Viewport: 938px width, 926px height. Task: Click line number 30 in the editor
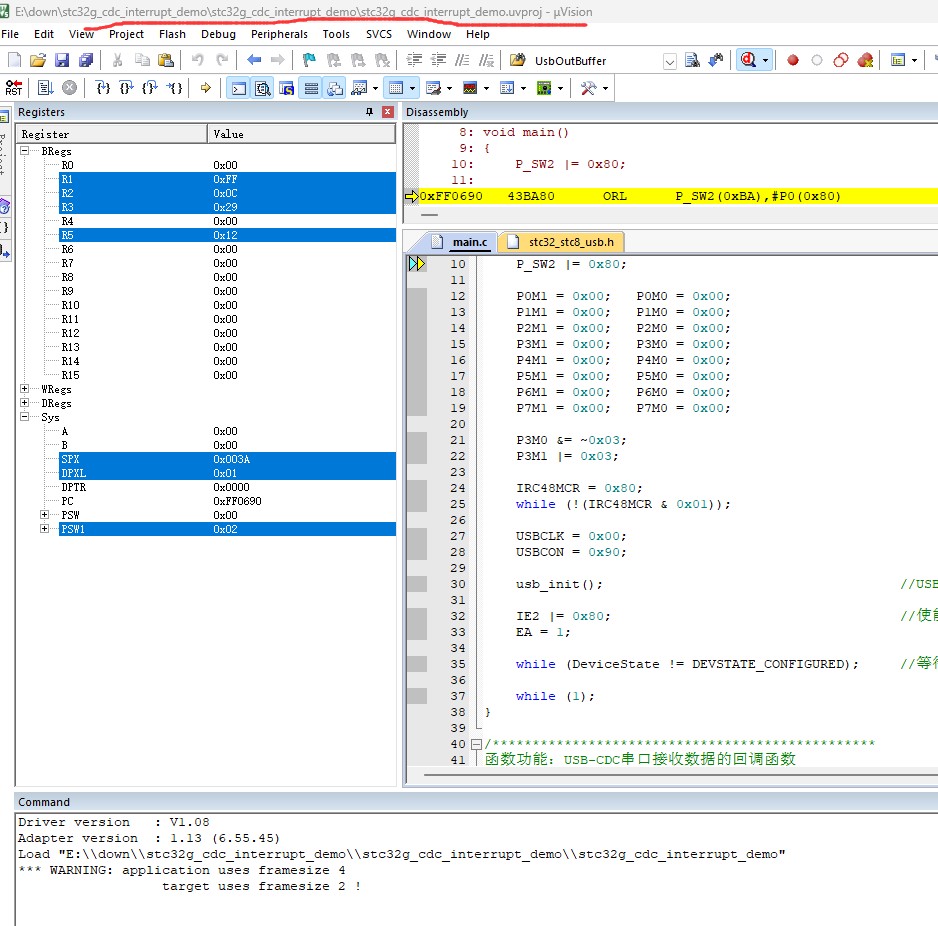(x=458, y=584)
